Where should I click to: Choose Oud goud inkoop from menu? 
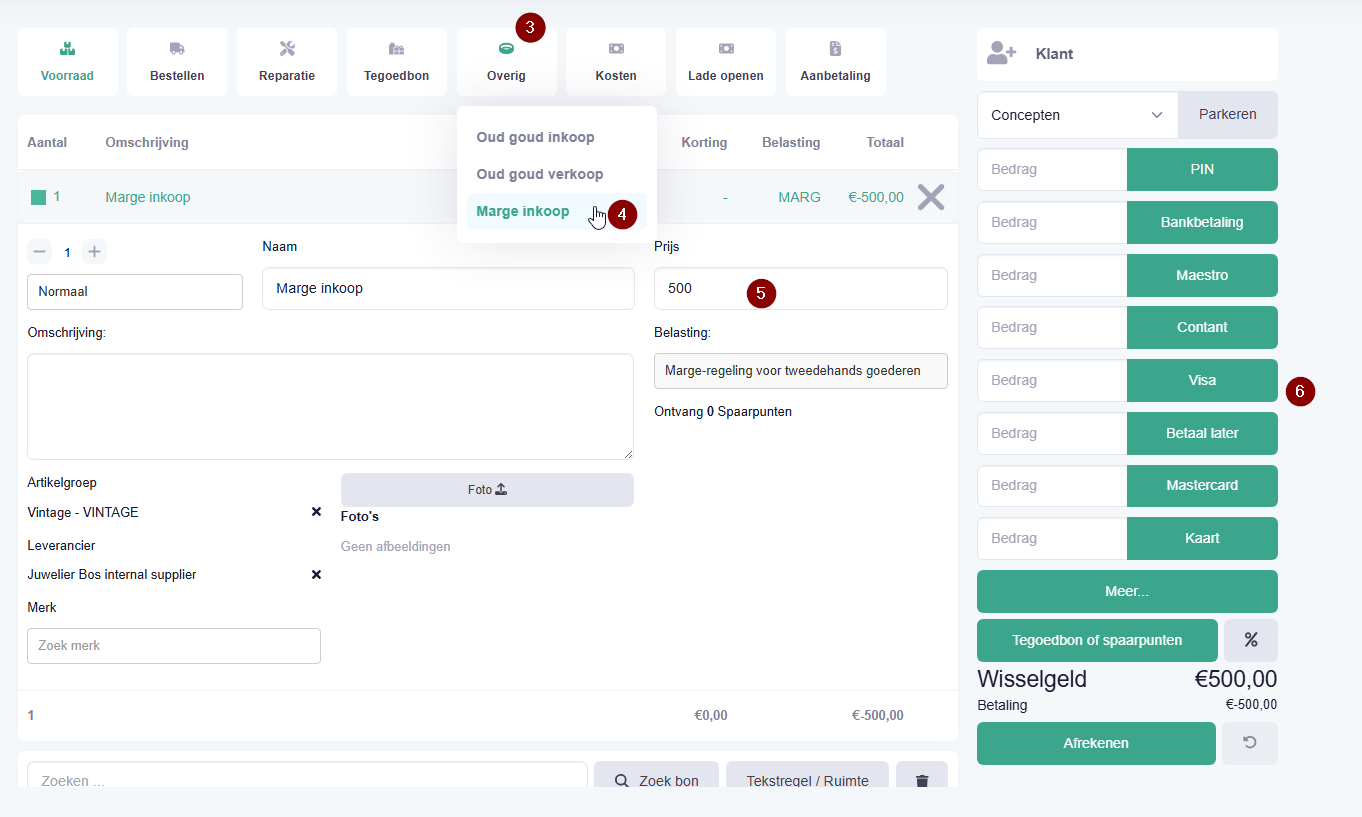pyautogui.click(x=535, y=137)
